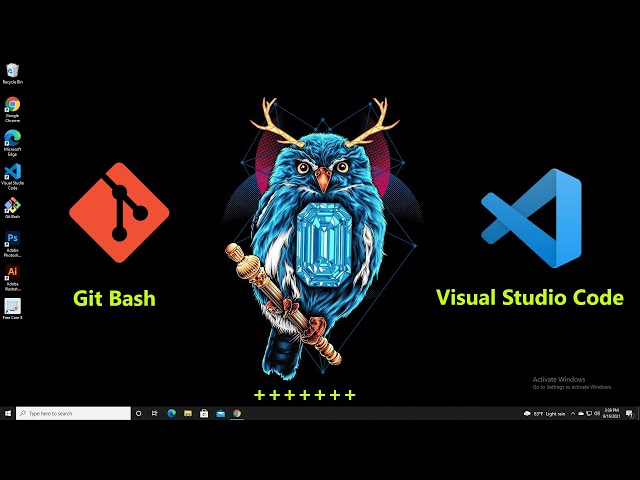Open the Light rain weather widget

544,414
